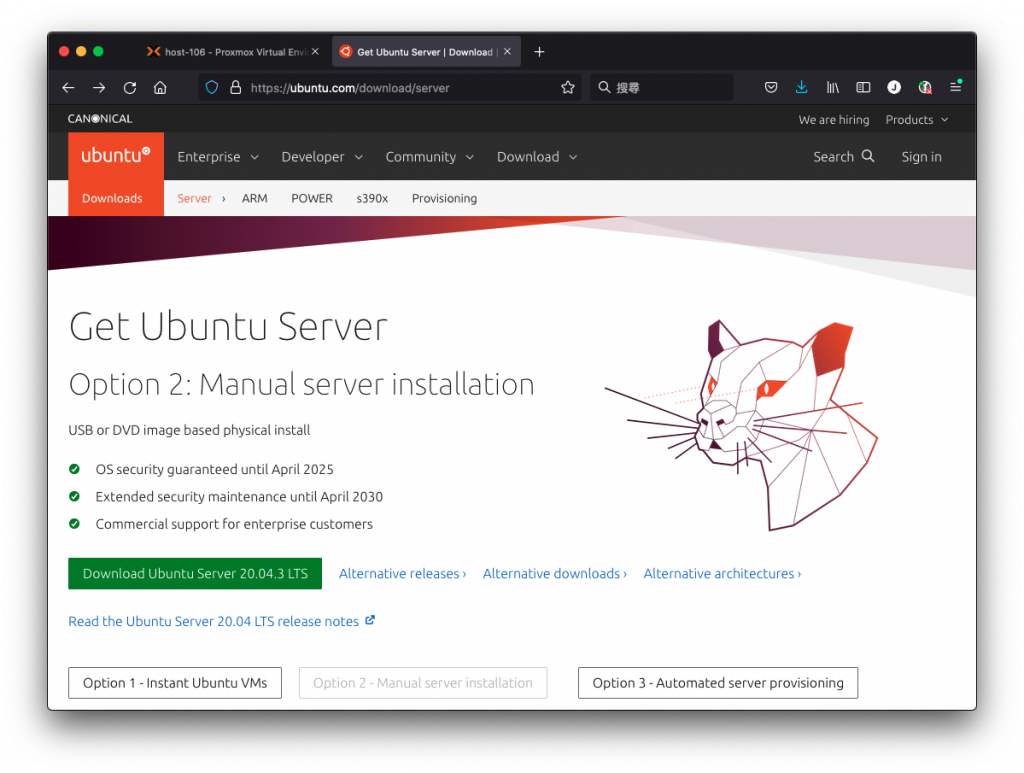The width and height of the screenshot is (1024, 773).
Task: Expand the Community menu
Action: (x=430, y=157)
